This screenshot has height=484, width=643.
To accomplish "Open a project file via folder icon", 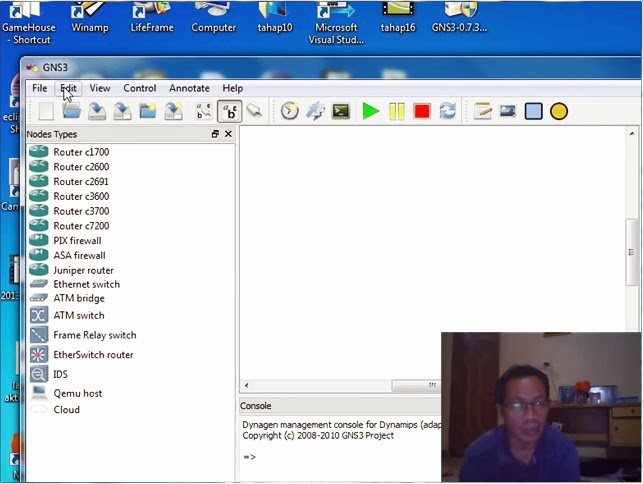I will pyautogui.click(x=71, y=111).
